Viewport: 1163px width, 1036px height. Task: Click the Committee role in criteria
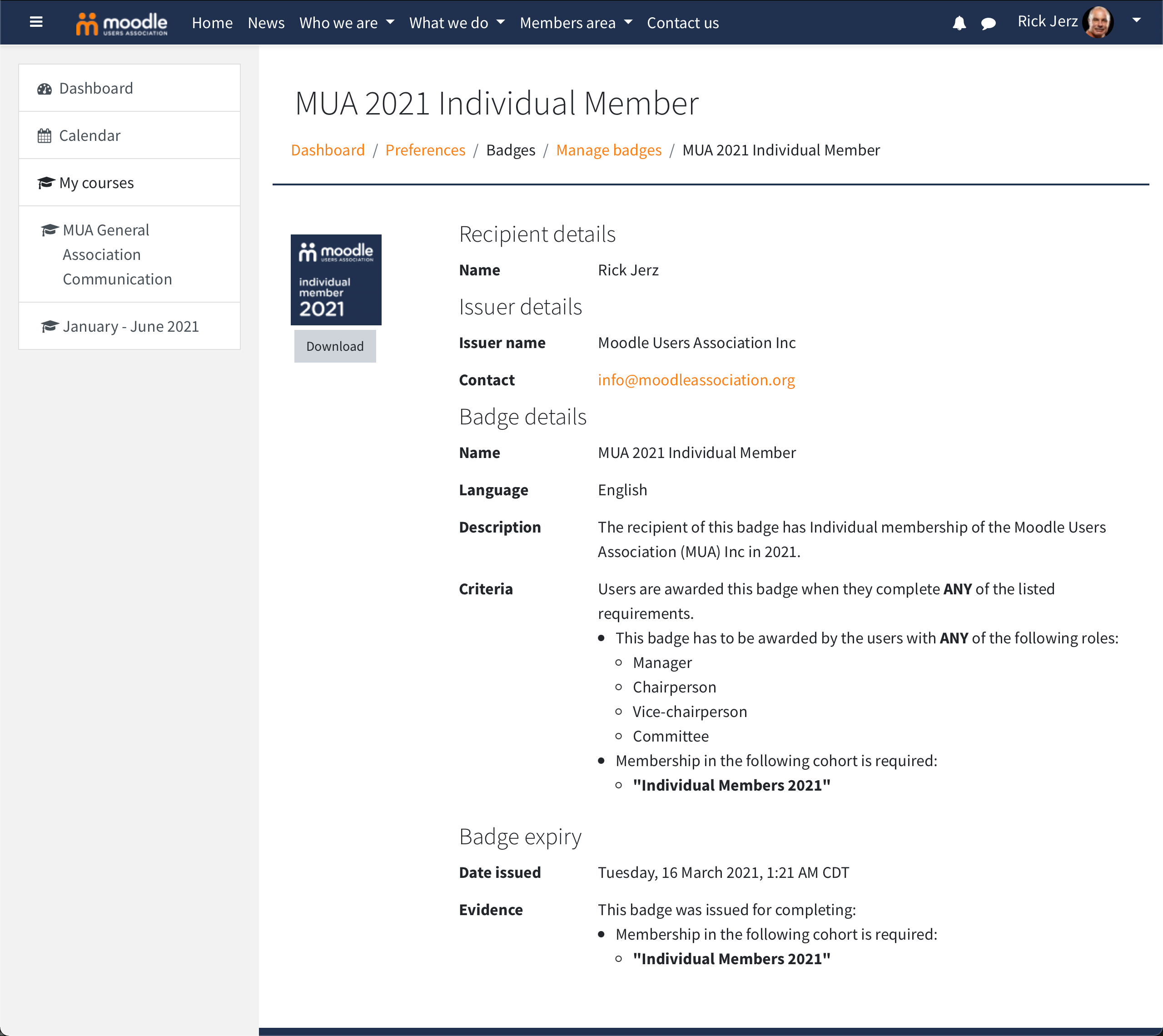tap(671, 736)
